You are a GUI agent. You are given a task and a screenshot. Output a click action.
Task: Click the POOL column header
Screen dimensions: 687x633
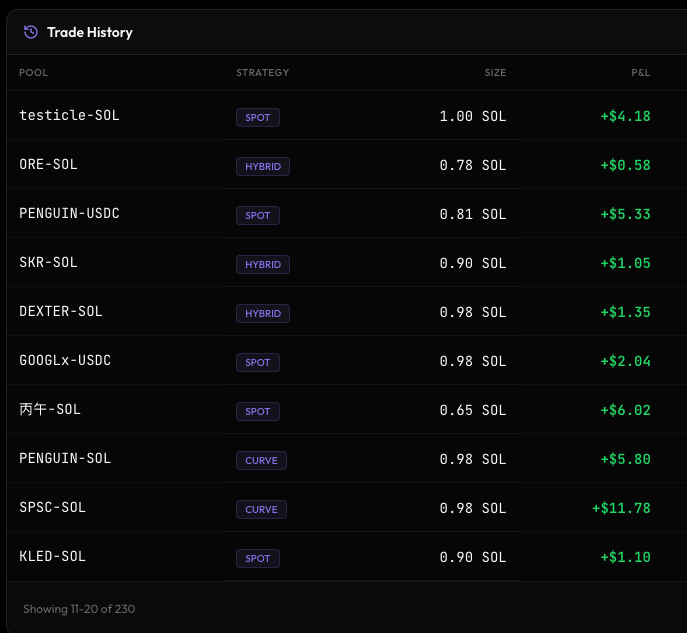(33, 73)
